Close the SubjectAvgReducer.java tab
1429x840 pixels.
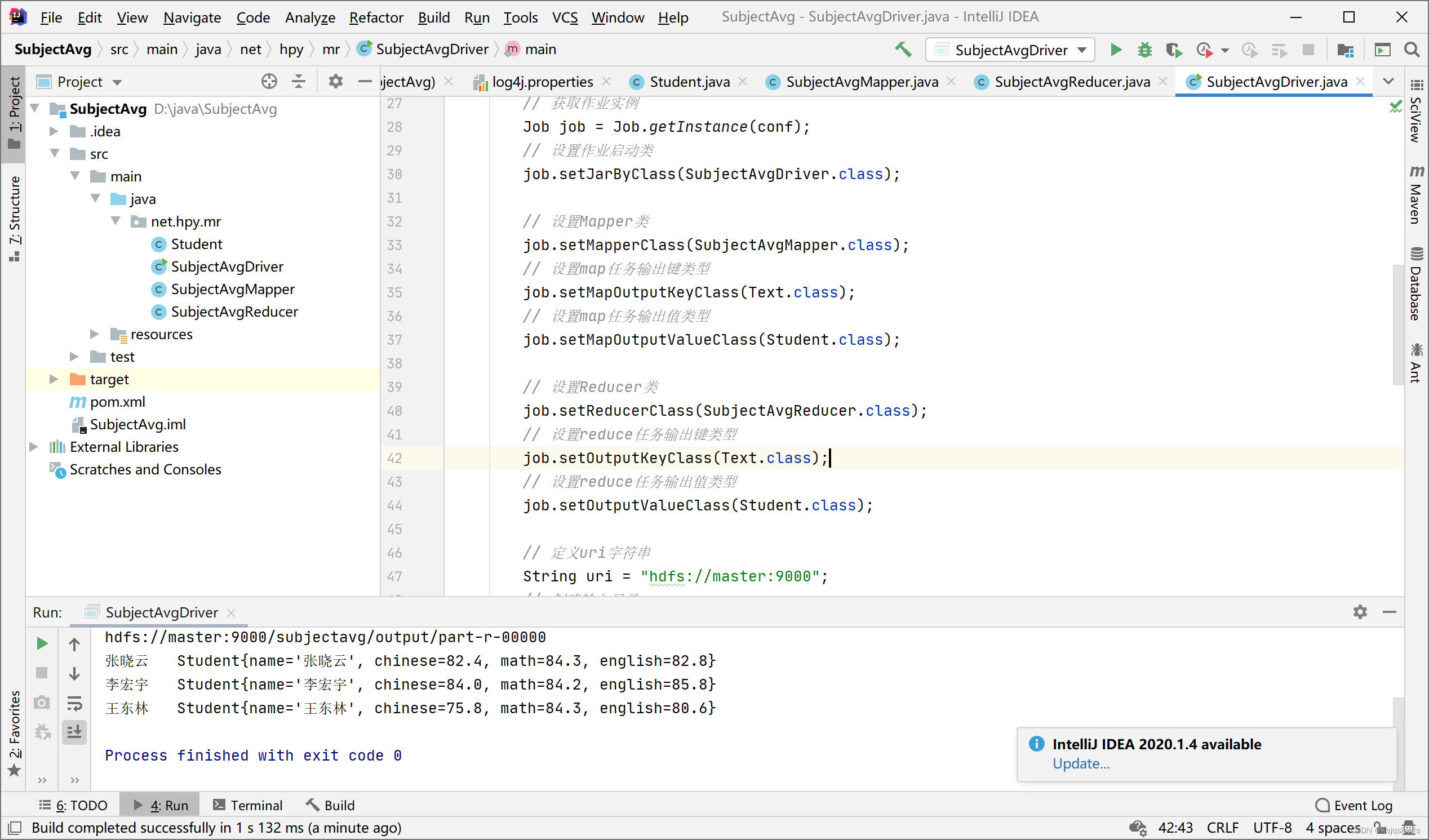pyautogui.click(x=1163, y=81)
